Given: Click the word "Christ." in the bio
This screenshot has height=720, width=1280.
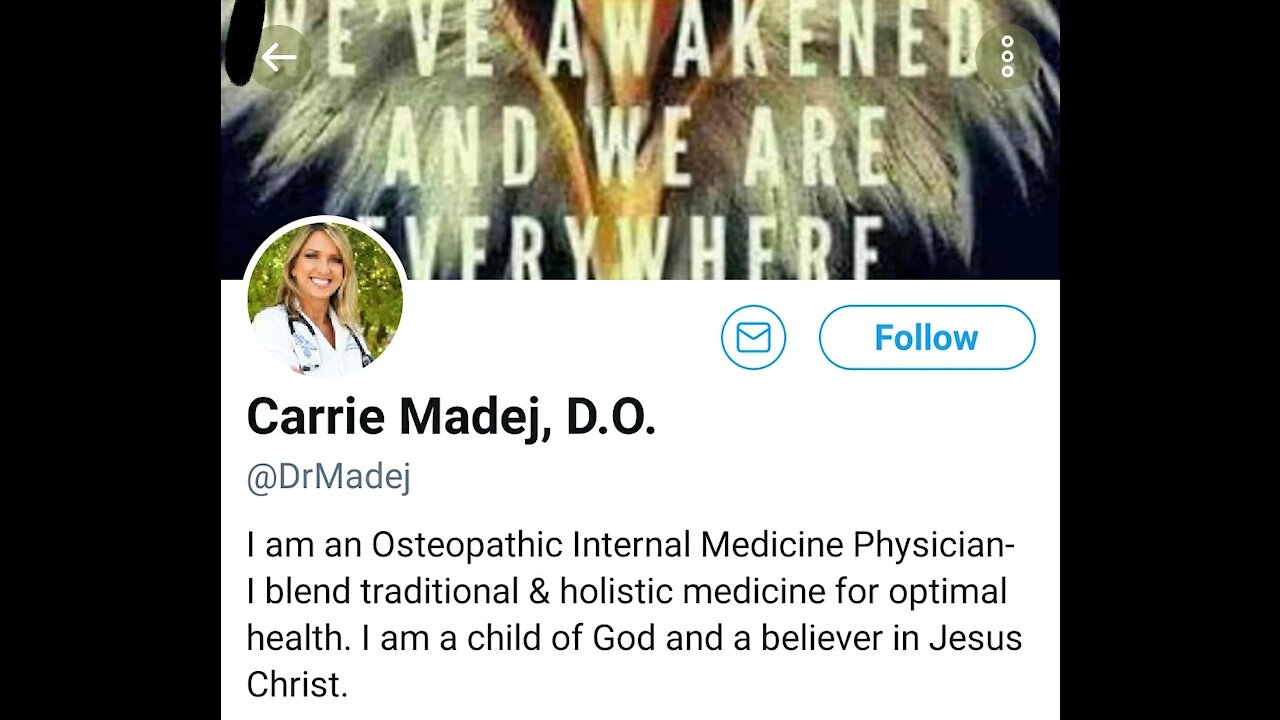Looking at the screenshot, I should [297, 685].
